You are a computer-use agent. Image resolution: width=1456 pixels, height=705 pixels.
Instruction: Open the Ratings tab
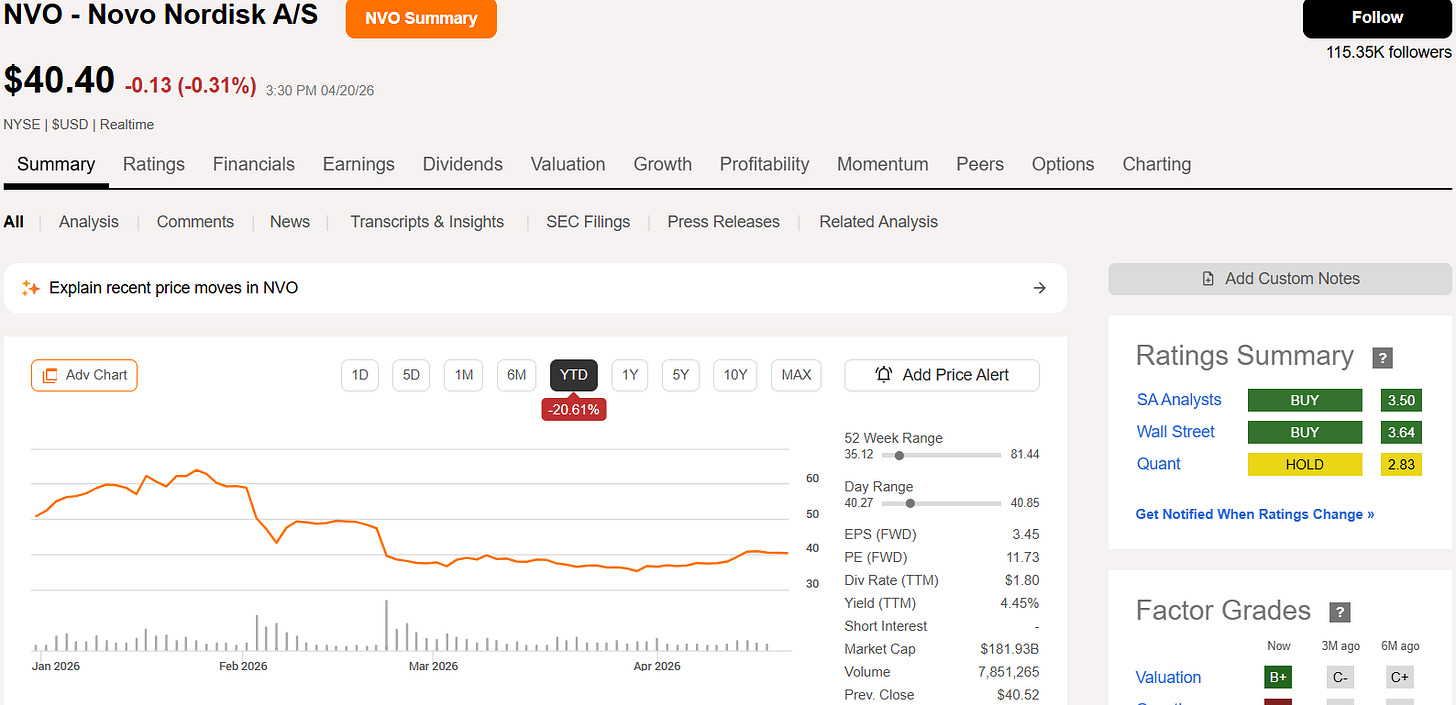154,164
